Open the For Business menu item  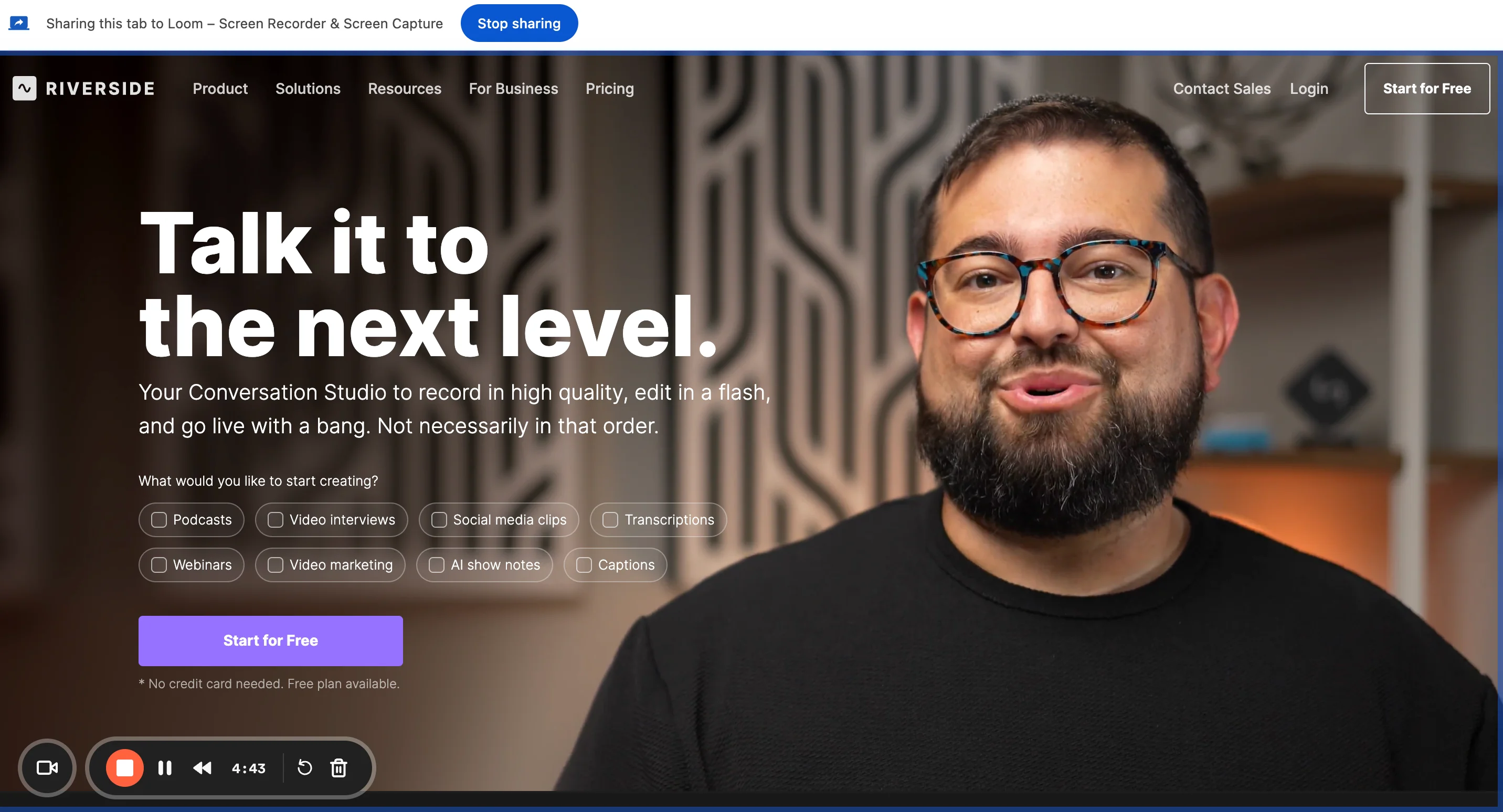click(513, 88)
